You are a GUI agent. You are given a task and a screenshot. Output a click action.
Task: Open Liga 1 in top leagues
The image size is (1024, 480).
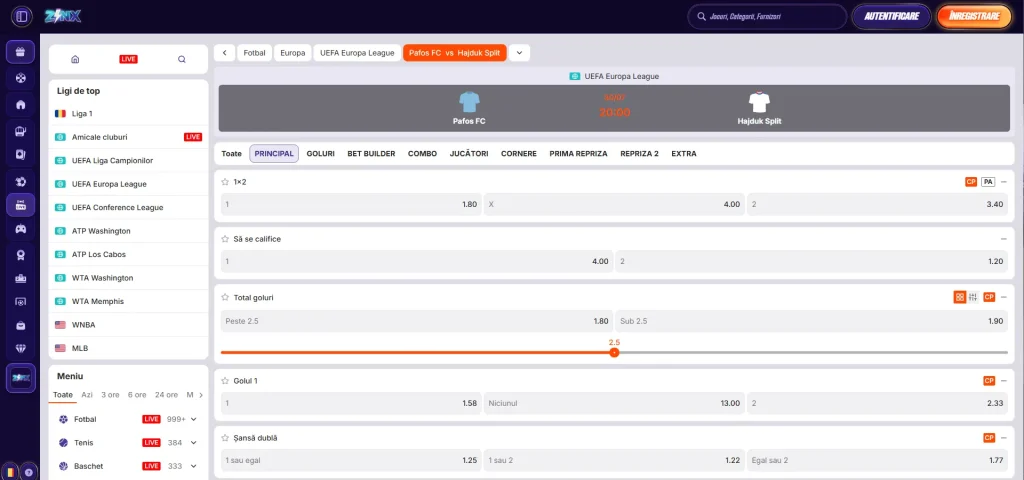click(128, 114)
